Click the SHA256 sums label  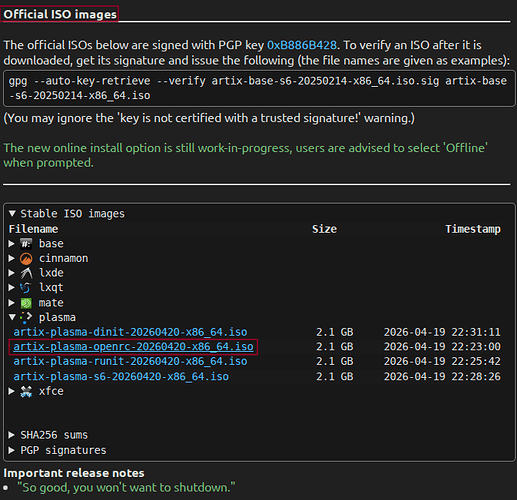click(x=54, y=435)
